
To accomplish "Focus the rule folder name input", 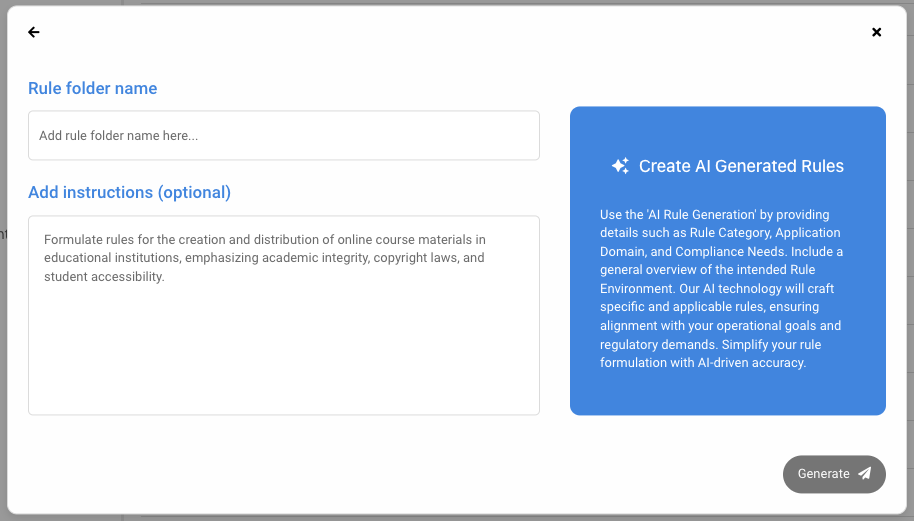I will [x=284, y=136].
